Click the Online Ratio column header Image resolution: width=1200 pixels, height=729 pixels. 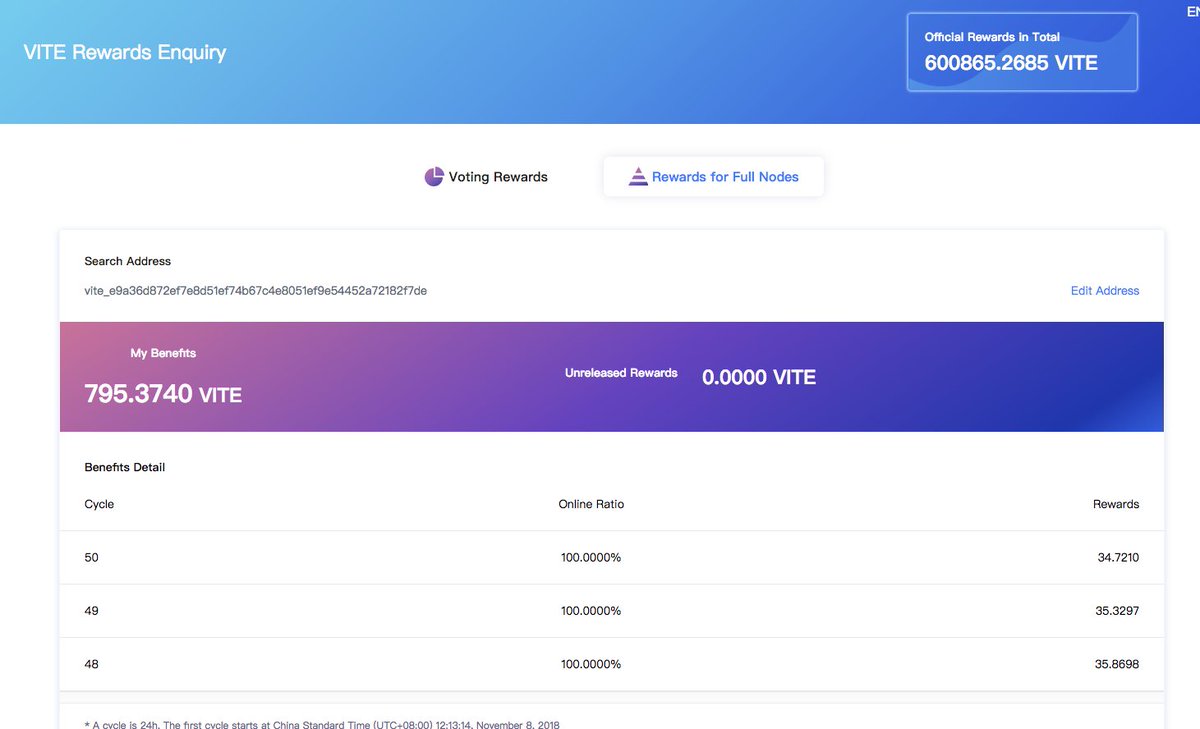click(591, 504)
